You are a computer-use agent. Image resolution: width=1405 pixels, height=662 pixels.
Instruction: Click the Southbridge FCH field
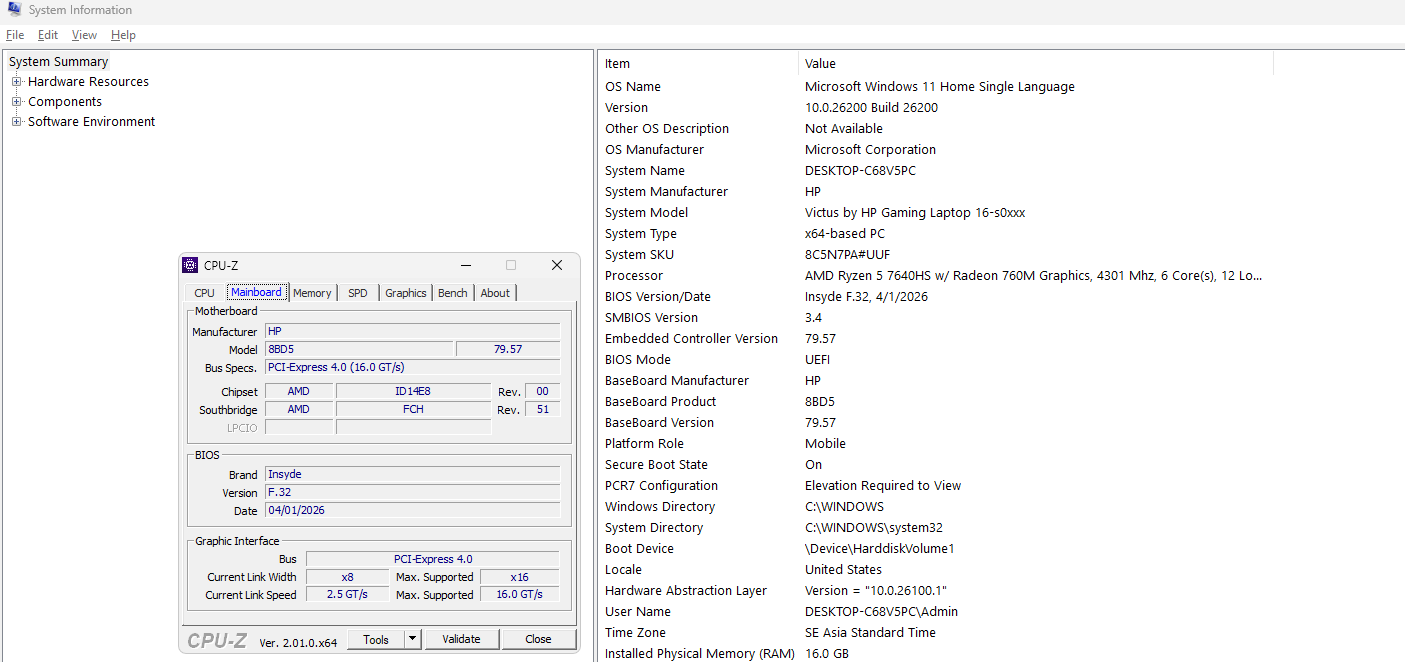point(413,409)
